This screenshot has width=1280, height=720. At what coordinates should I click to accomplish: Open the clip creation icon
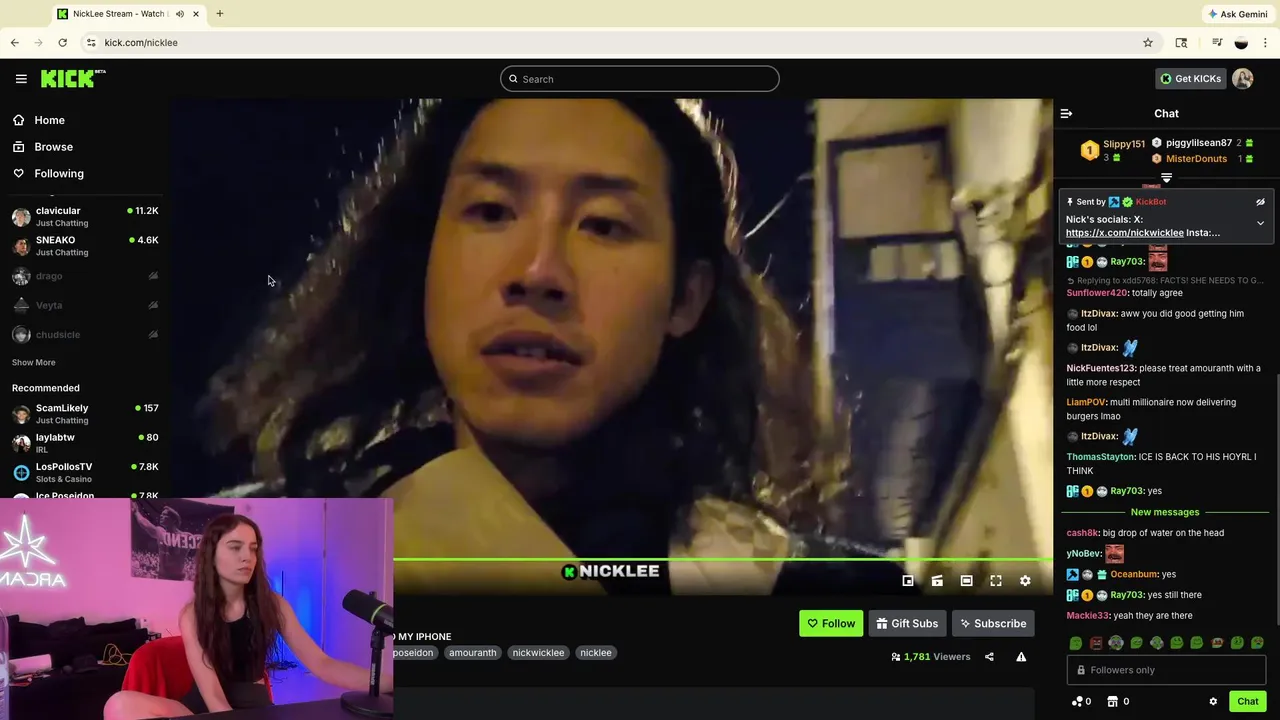[937, 581]
